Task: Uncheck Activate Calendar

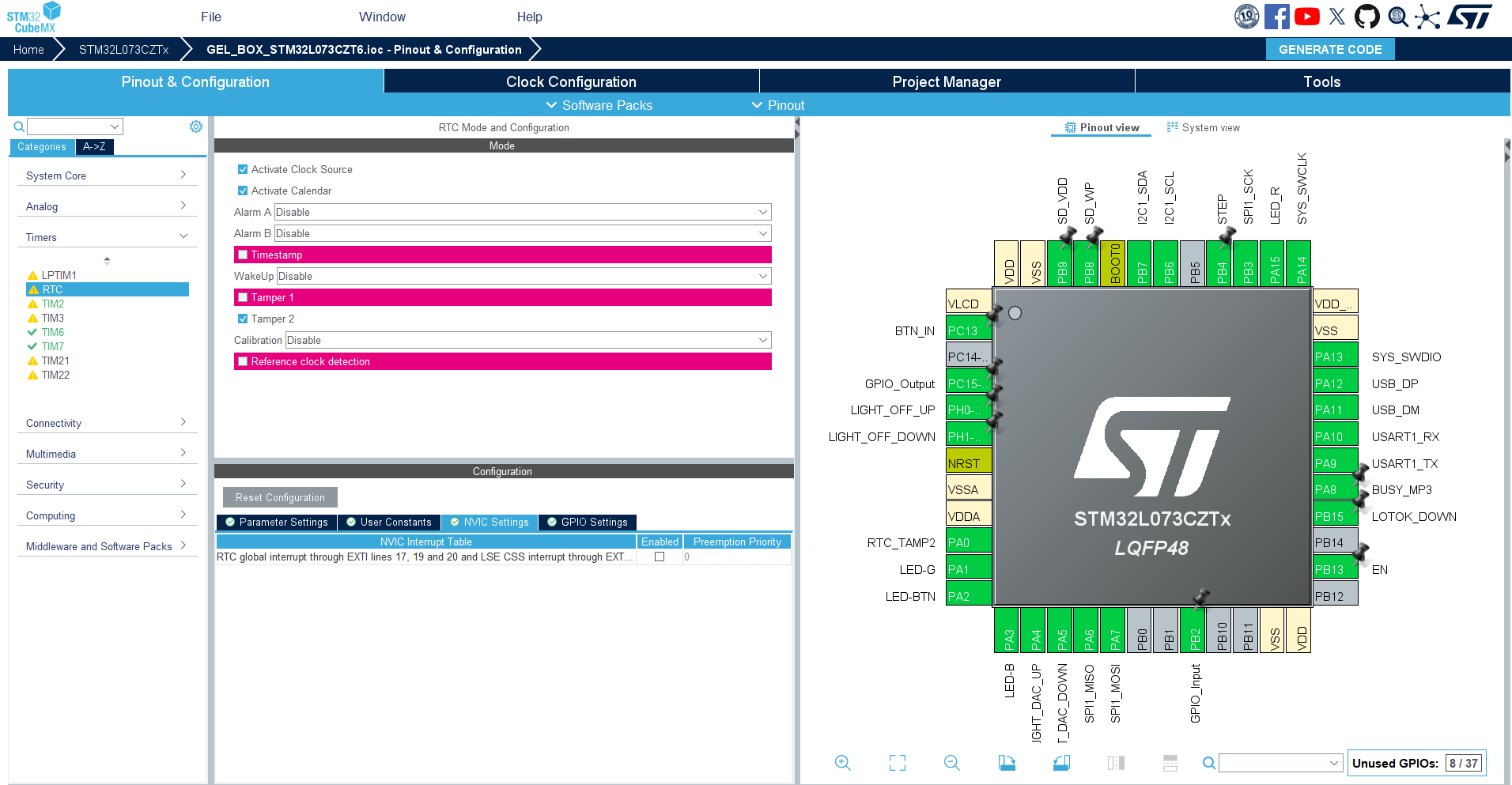Action: tap(243, 191)
